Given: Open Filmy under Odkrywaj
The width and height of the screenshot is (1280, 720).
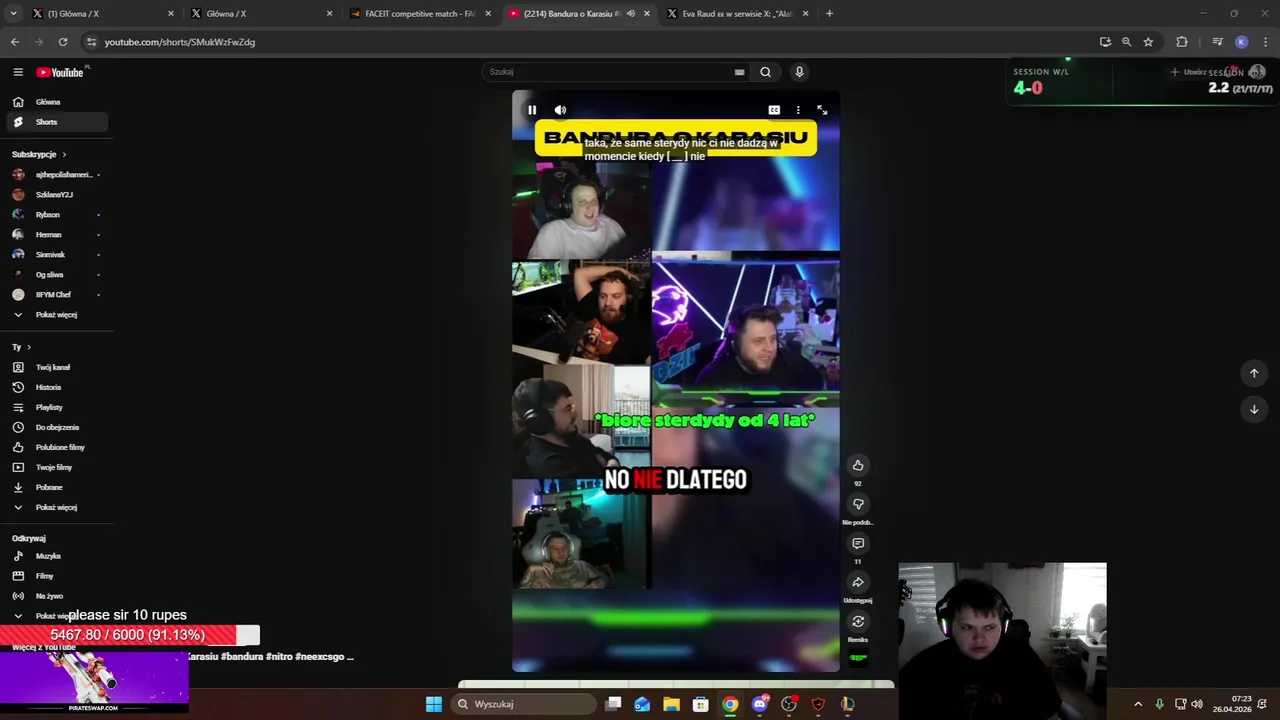Looking at the screenshot, I should [x=57, y=576].
